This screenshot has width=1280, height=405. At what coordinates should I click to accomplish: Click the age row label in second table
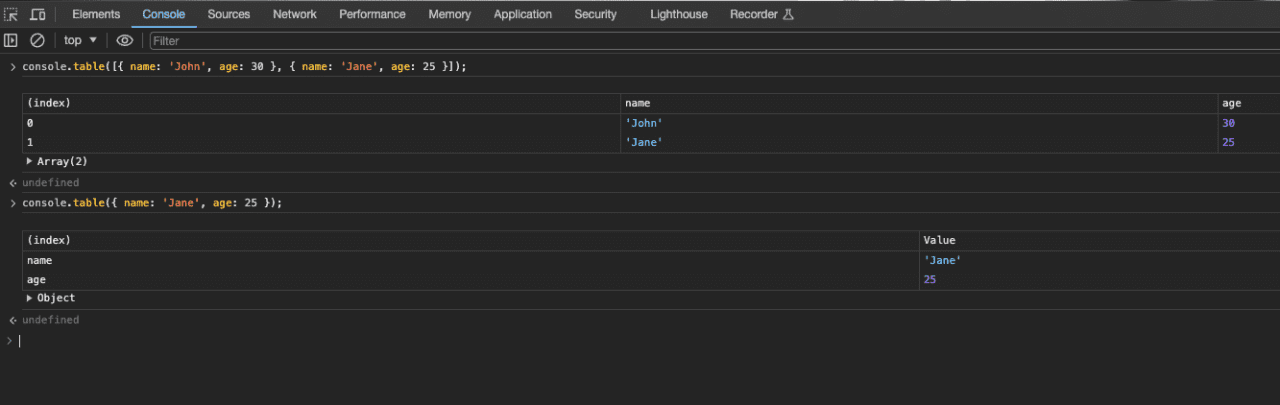click(36, 279)
